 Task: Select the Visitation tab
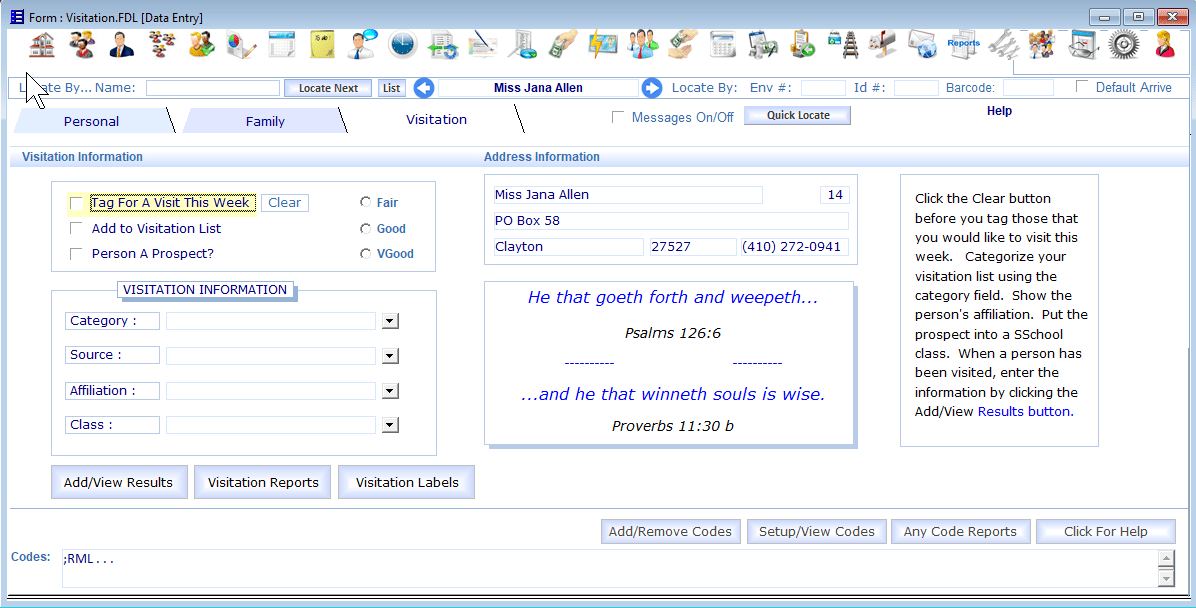pos(436,120)
